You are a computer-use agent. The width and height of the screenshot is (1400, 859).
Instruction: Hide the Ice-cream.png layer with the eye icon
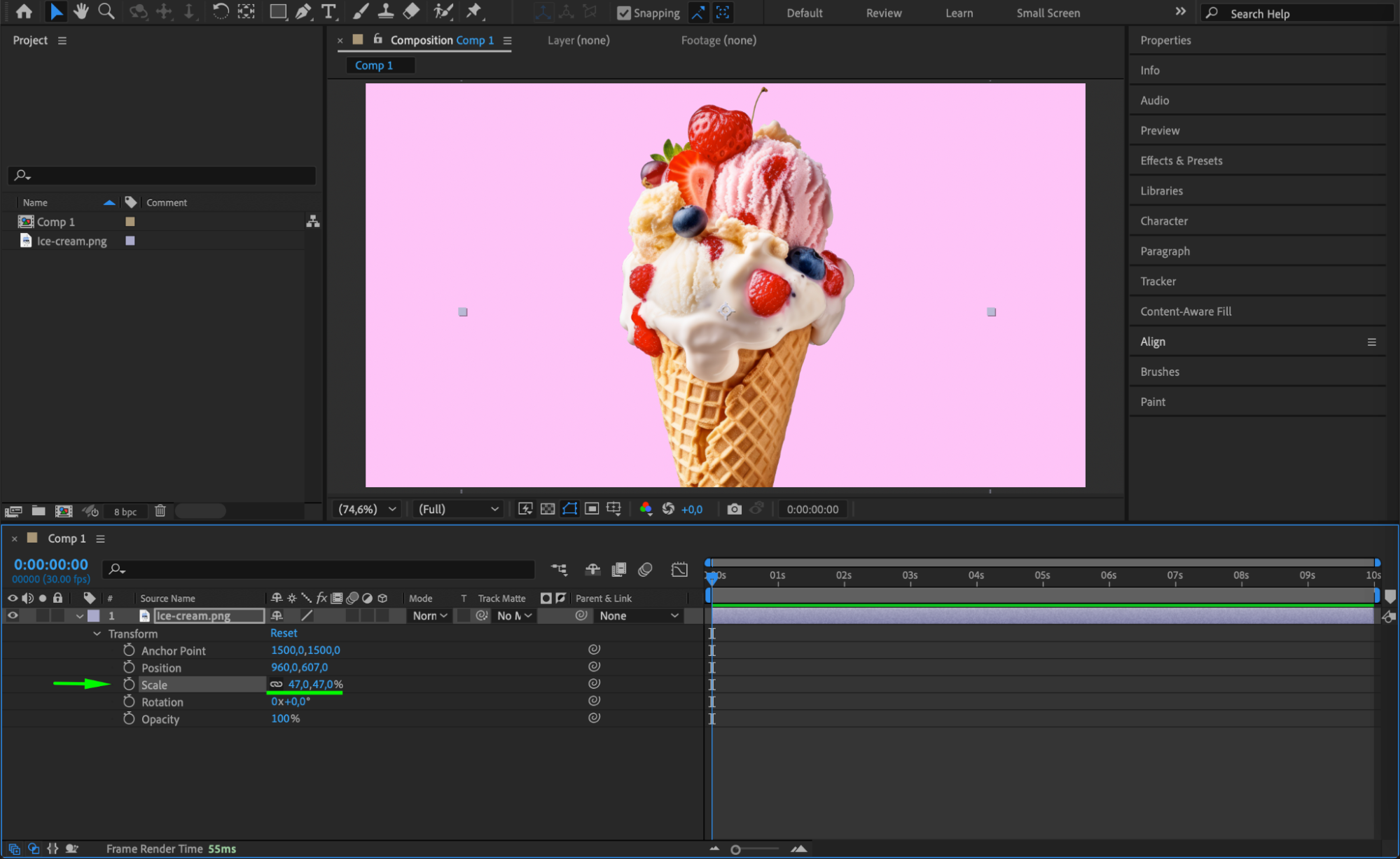[x=13, y=615]
